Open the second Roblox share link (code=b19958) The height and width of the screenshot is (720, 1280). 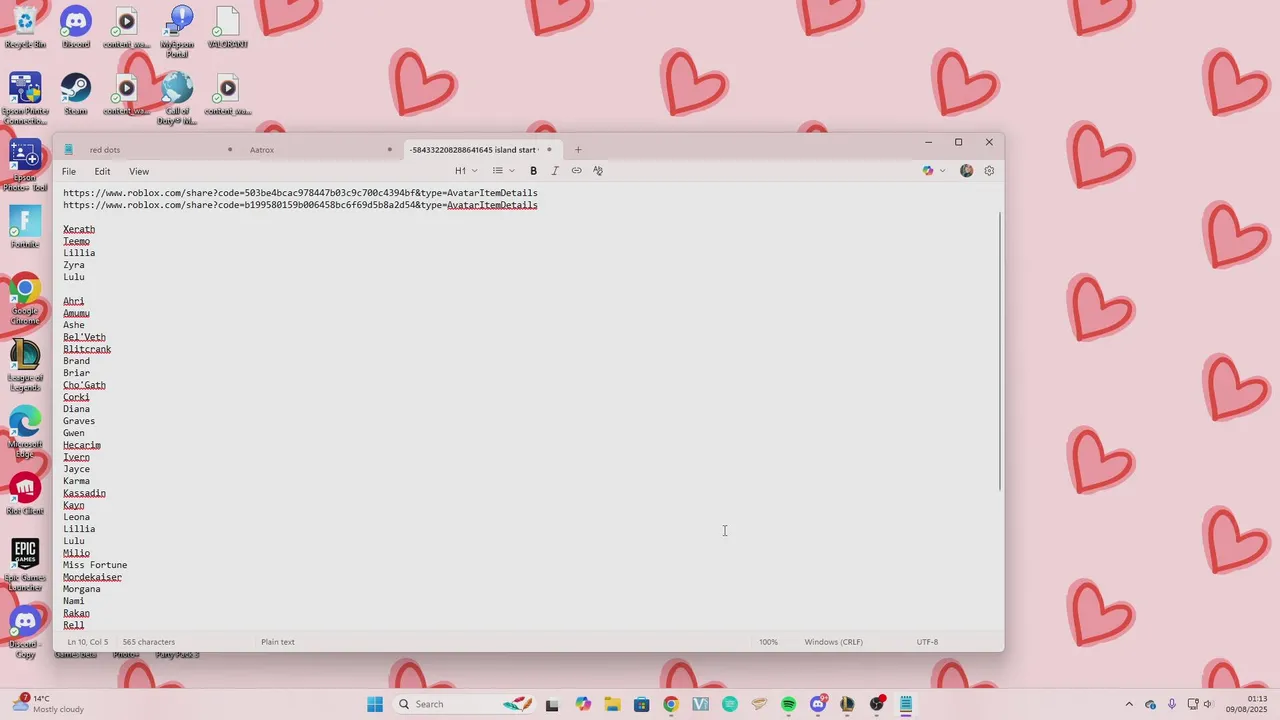300,205
